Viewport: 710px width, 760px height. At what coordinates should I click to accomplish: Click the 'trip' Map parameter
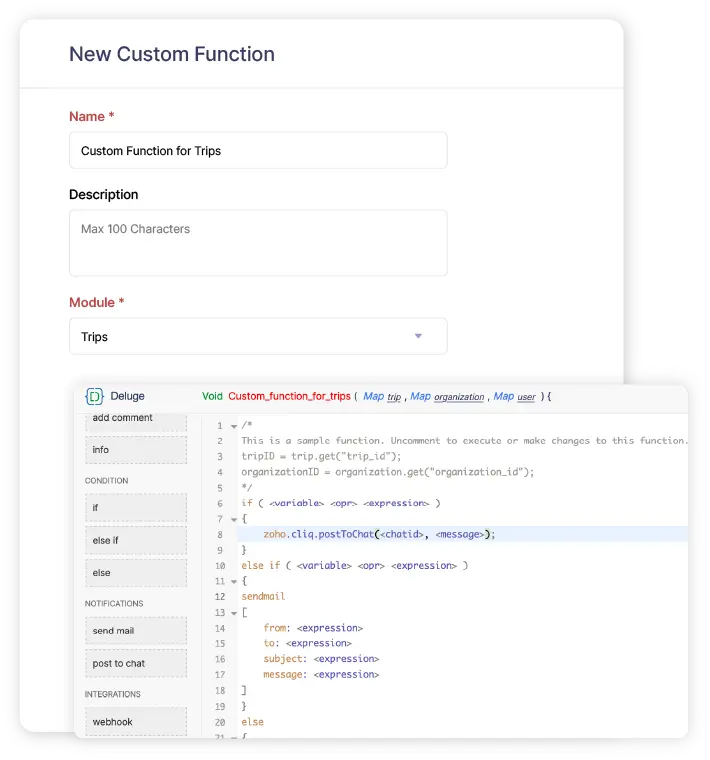tap(394, 397)
